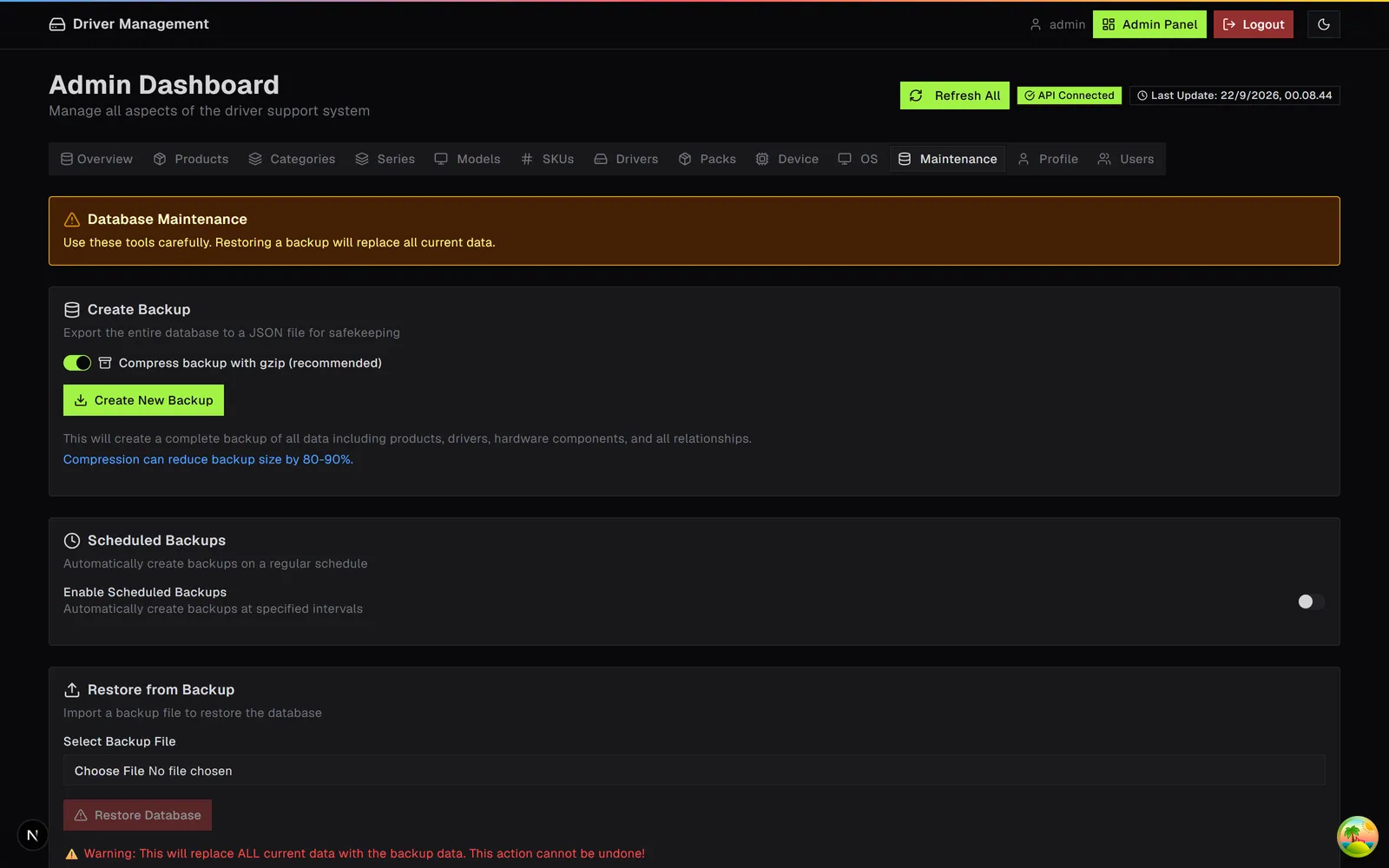Click the 'Admin Dashboard' heading
This screenshot has height=868, width=1389.
pos(164,84)
